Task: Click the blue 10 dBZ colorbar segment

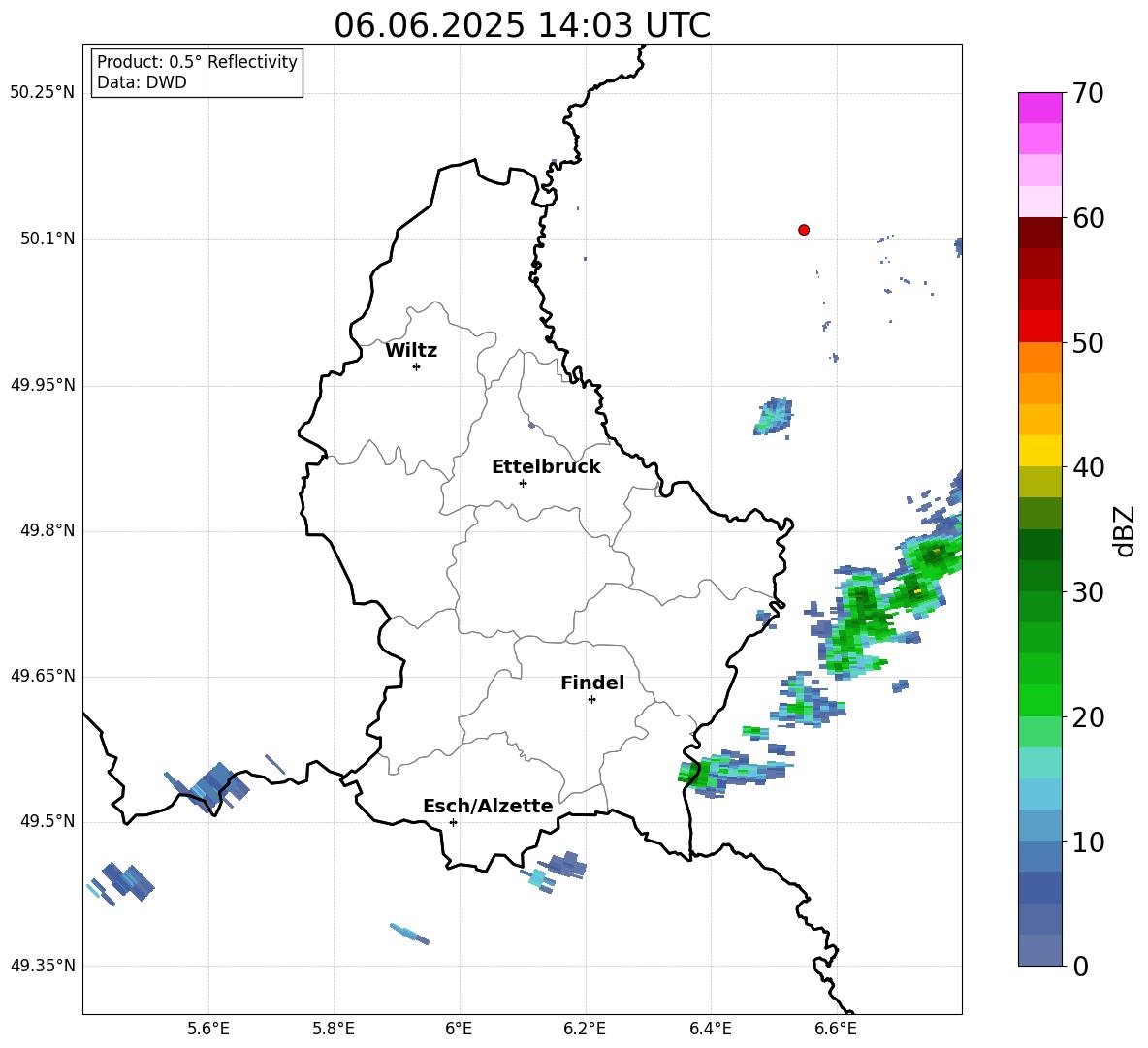Action: [1039, 856]
